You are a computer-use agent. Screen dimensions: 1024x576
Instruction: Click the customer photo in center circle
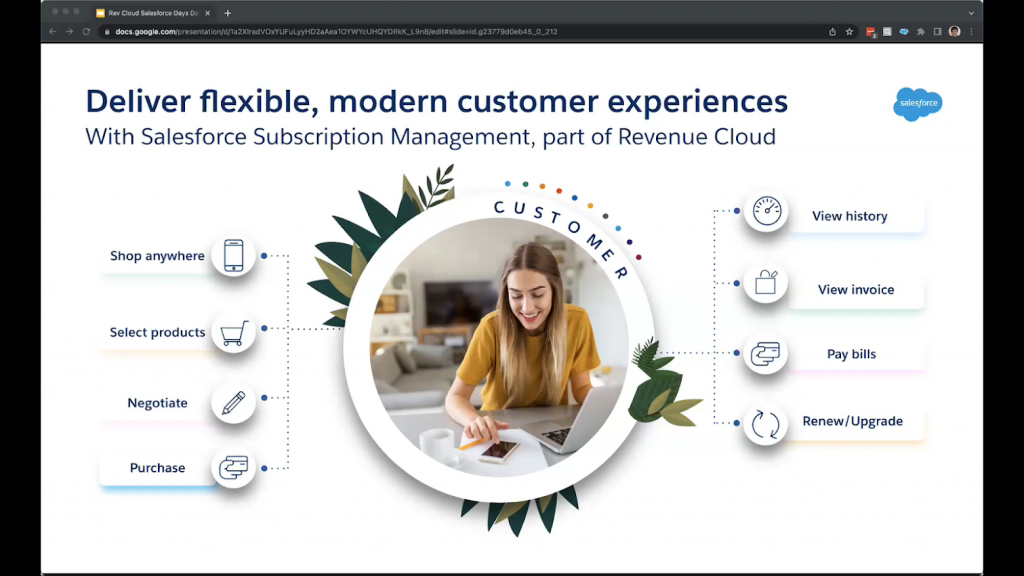500,347
